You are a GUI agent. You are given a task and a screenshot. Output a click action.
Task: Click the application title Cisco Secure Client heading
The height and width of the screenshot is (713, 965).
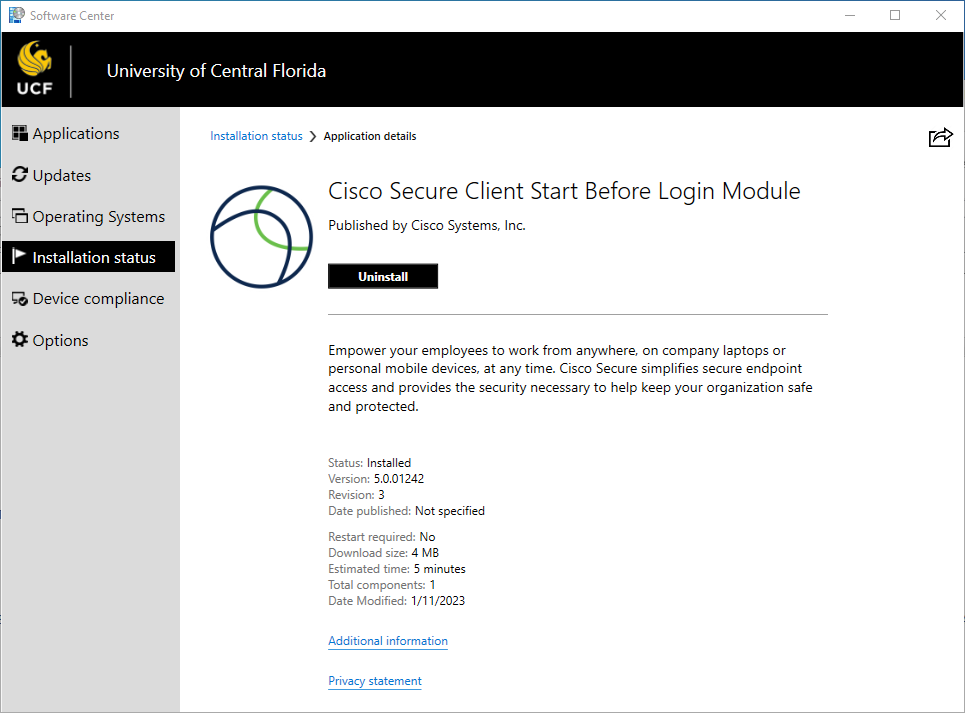click(564, 191)
